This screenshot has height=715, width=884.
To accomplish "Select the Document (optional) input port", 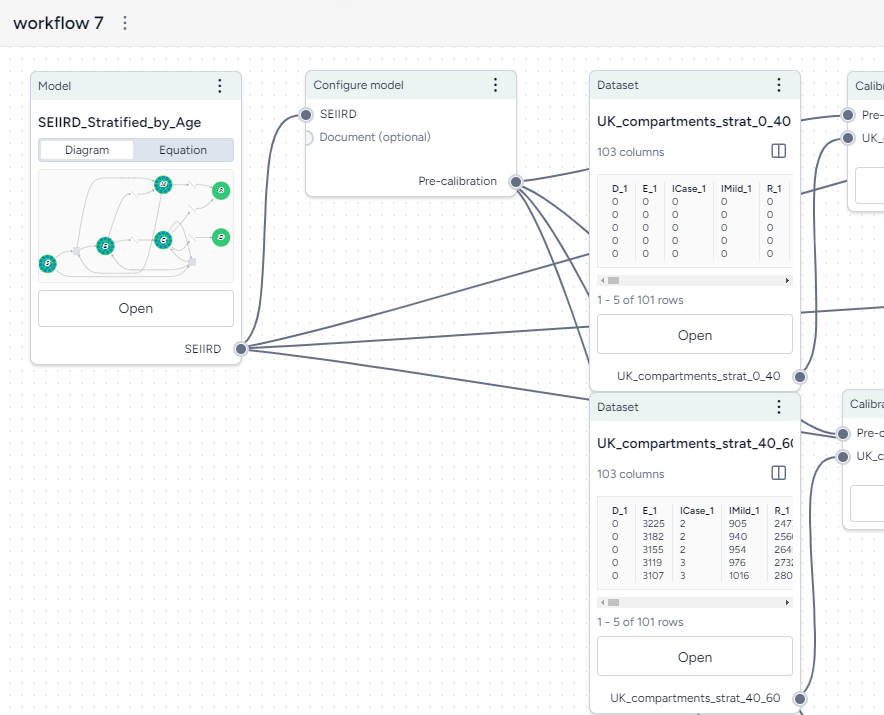I will (x=306, y=137).
